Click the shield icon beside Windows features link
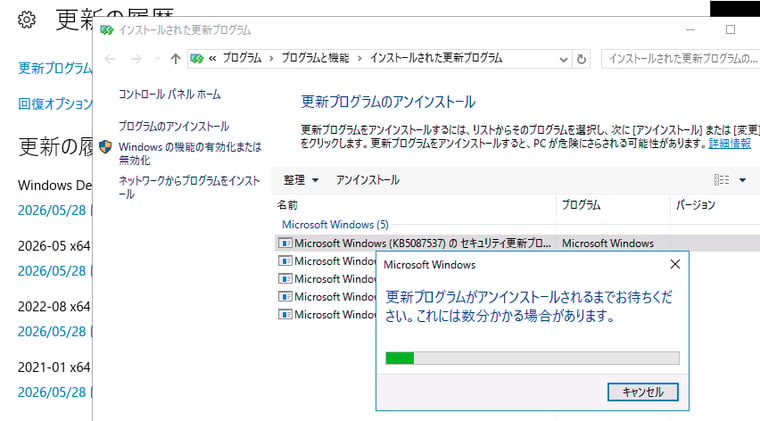Image resolution: width=760 pixels, height=421 pixels. click(105, 147)
